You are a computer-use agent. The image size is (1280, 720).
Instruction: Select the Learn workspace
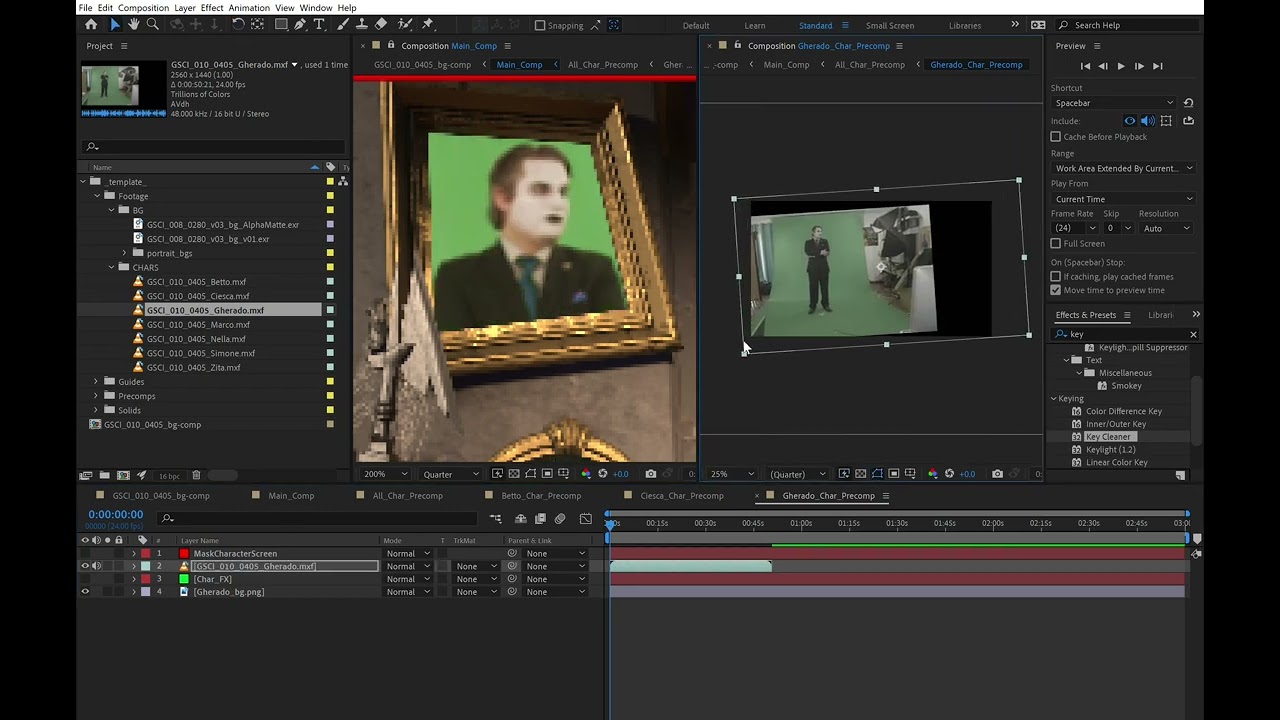tap(755, 26)
